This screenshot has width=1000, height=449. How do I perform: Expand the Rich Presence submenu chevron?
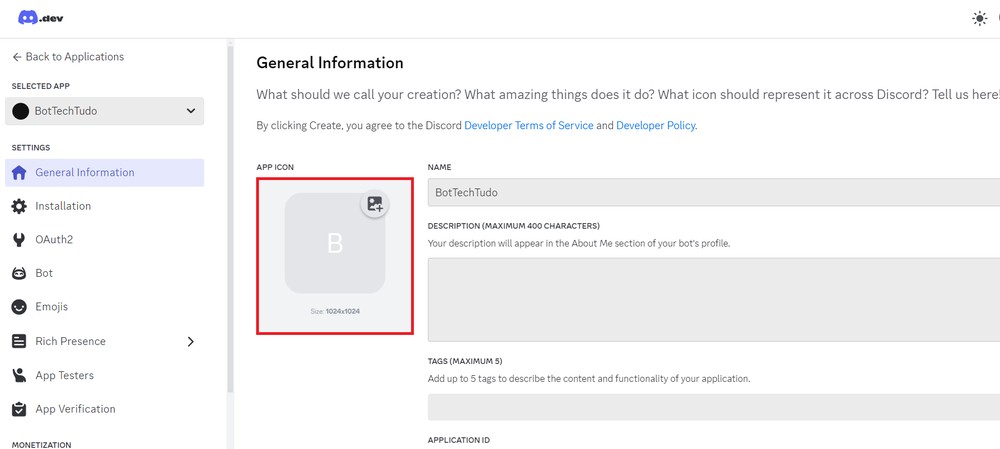tap(191, 342)
